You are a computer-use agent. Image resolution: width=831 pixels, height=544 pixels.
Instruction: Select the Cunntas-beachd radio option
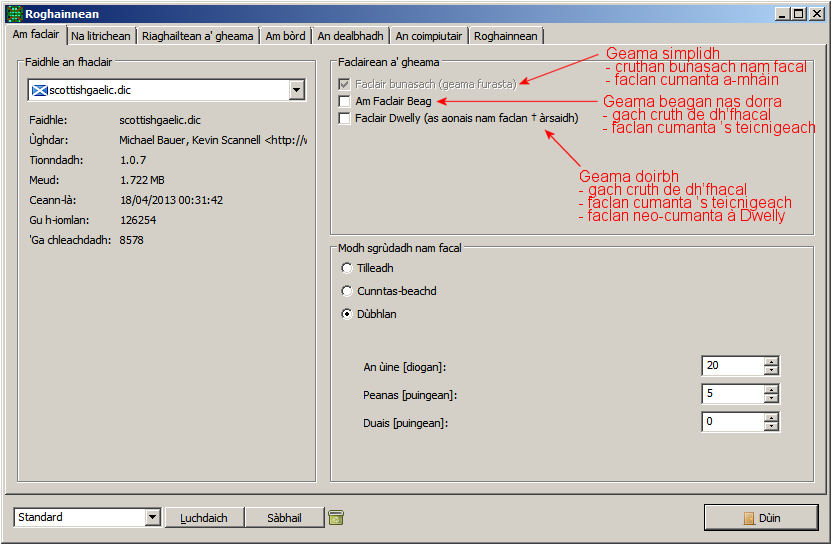pos(347,291)
